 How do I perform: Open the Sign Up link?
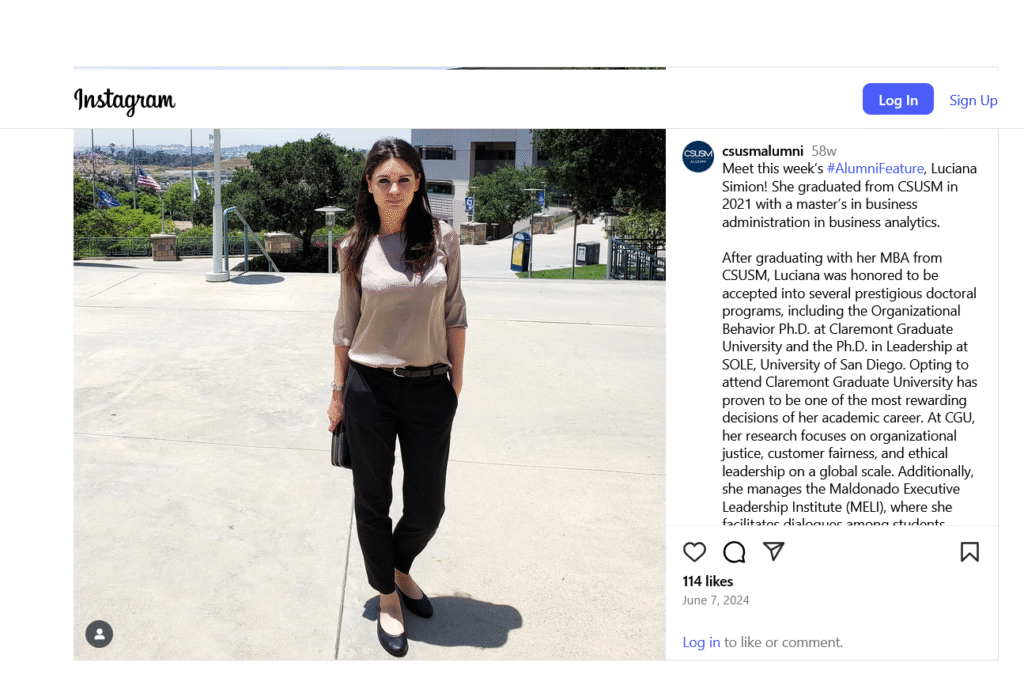click(x=973, y=100)
